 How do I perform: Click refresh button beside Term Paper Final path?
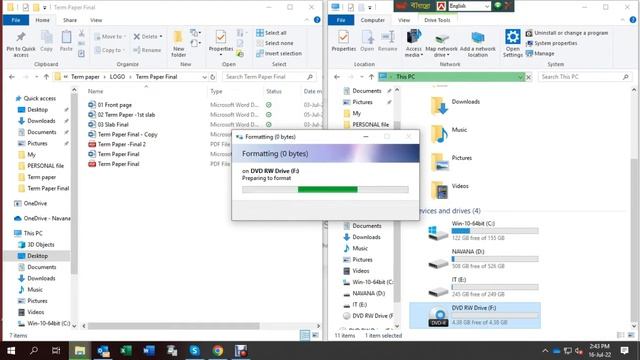(213, 77)
